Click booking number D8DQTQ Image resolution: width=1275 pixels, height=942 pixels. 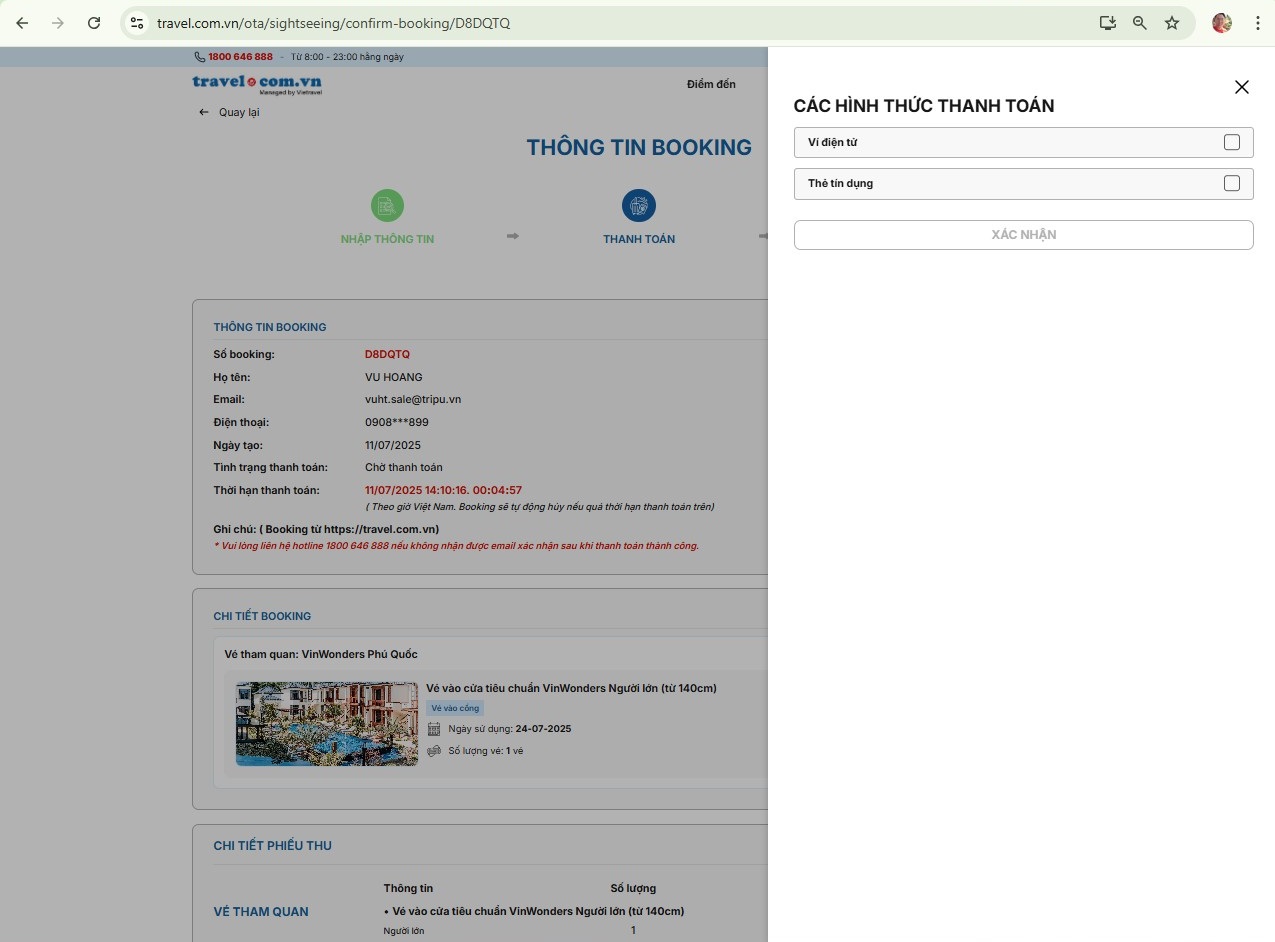coord(387,354)
